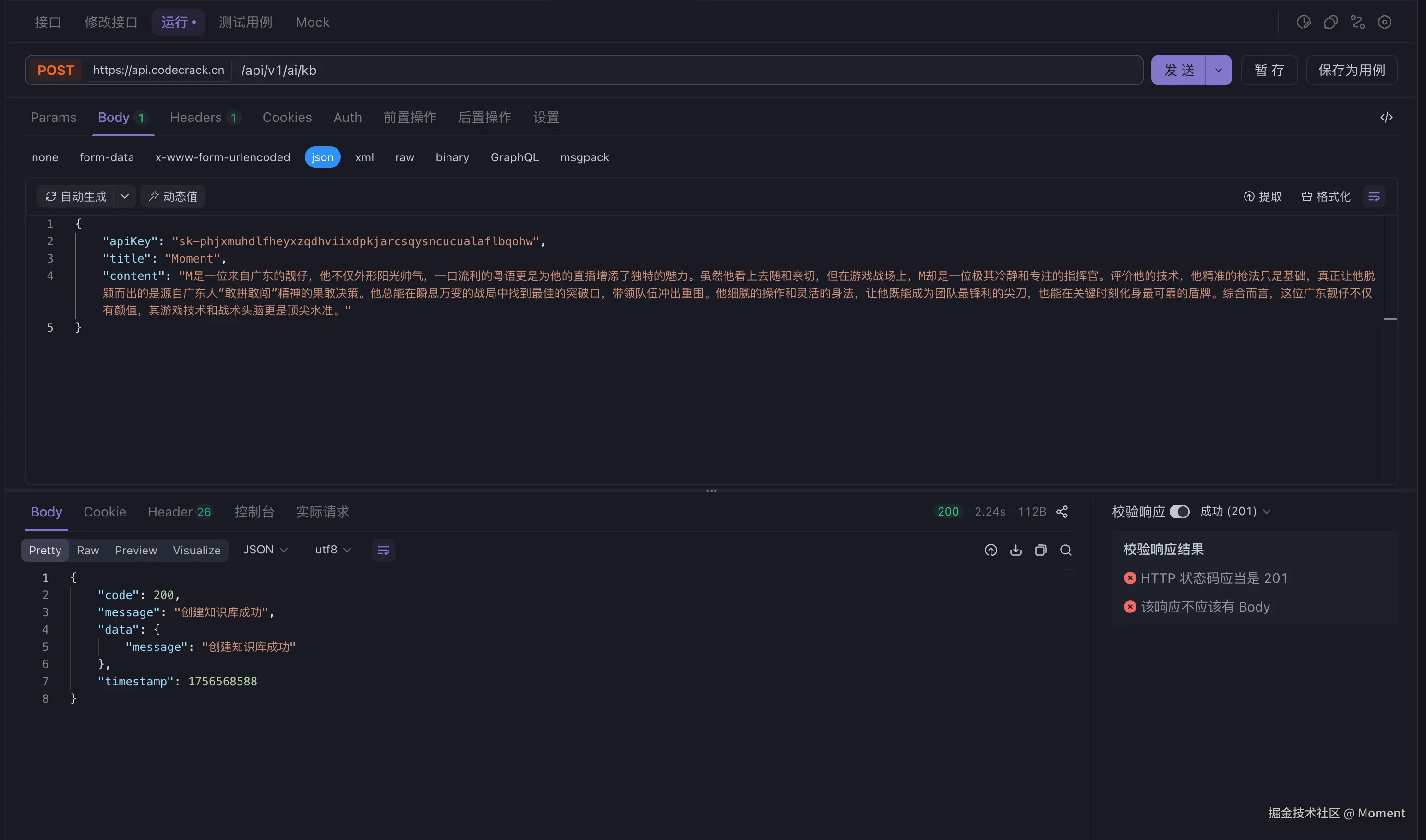Copy the response body with copy icon
This screenshot has width=1426, height=840.
point(1040,550)
